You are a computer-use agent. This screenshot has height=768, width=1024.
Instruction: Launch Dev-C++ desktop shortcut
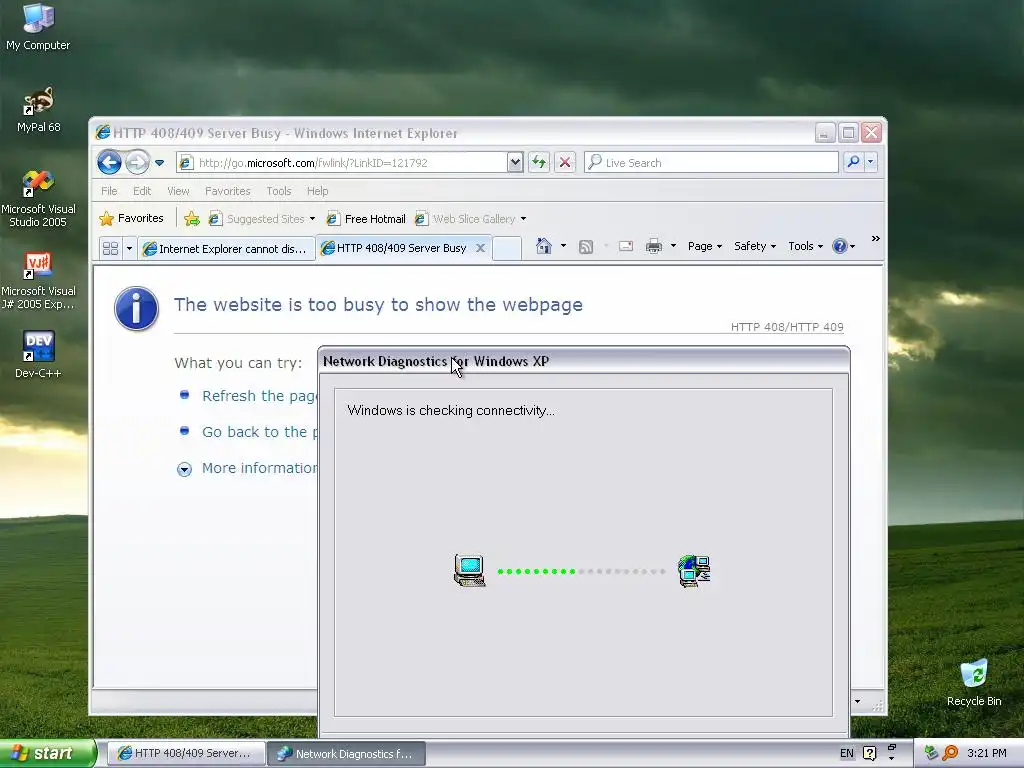click(38, 355)
